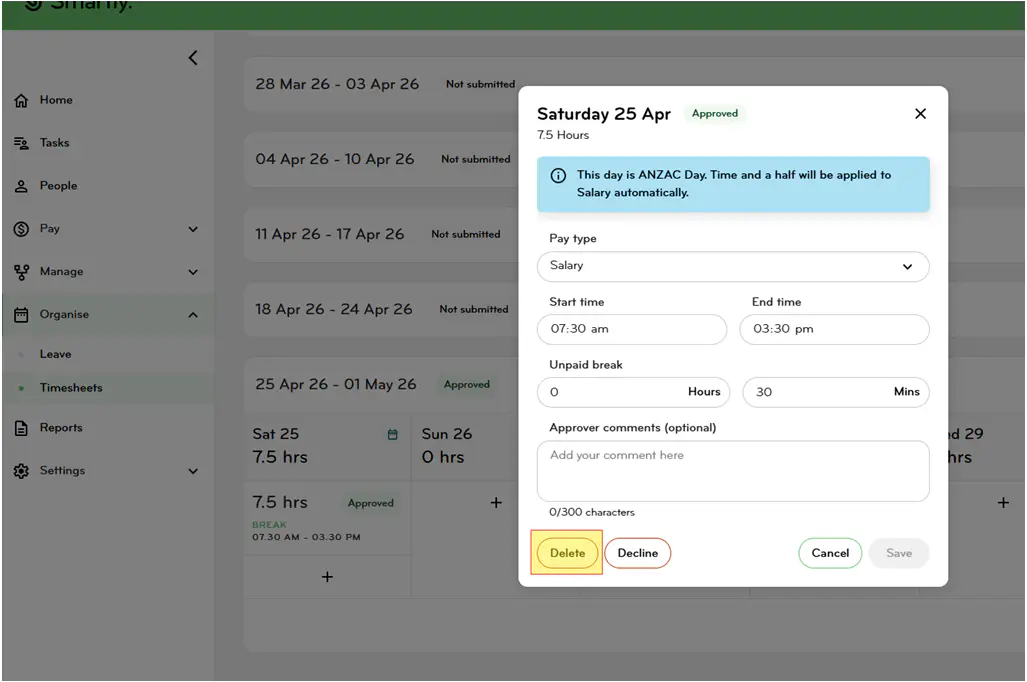This screenshot has width=1027, height=682.
Task: Click the Start time field 07:30 am
Action: [x=631, y=330]
